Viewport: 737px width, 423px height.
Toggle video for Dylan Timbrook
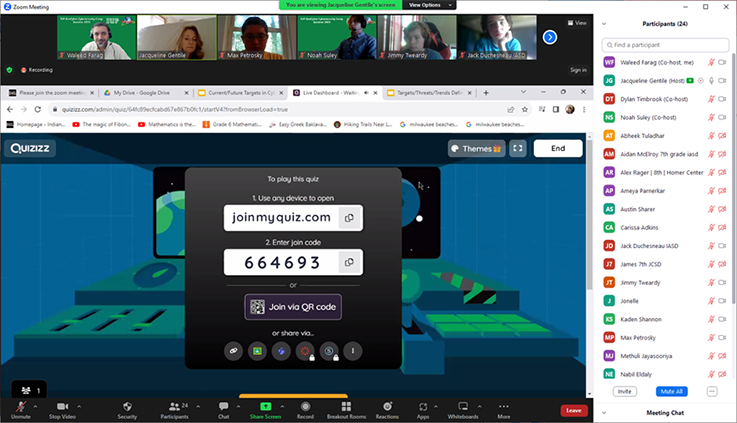pos(722,99)
